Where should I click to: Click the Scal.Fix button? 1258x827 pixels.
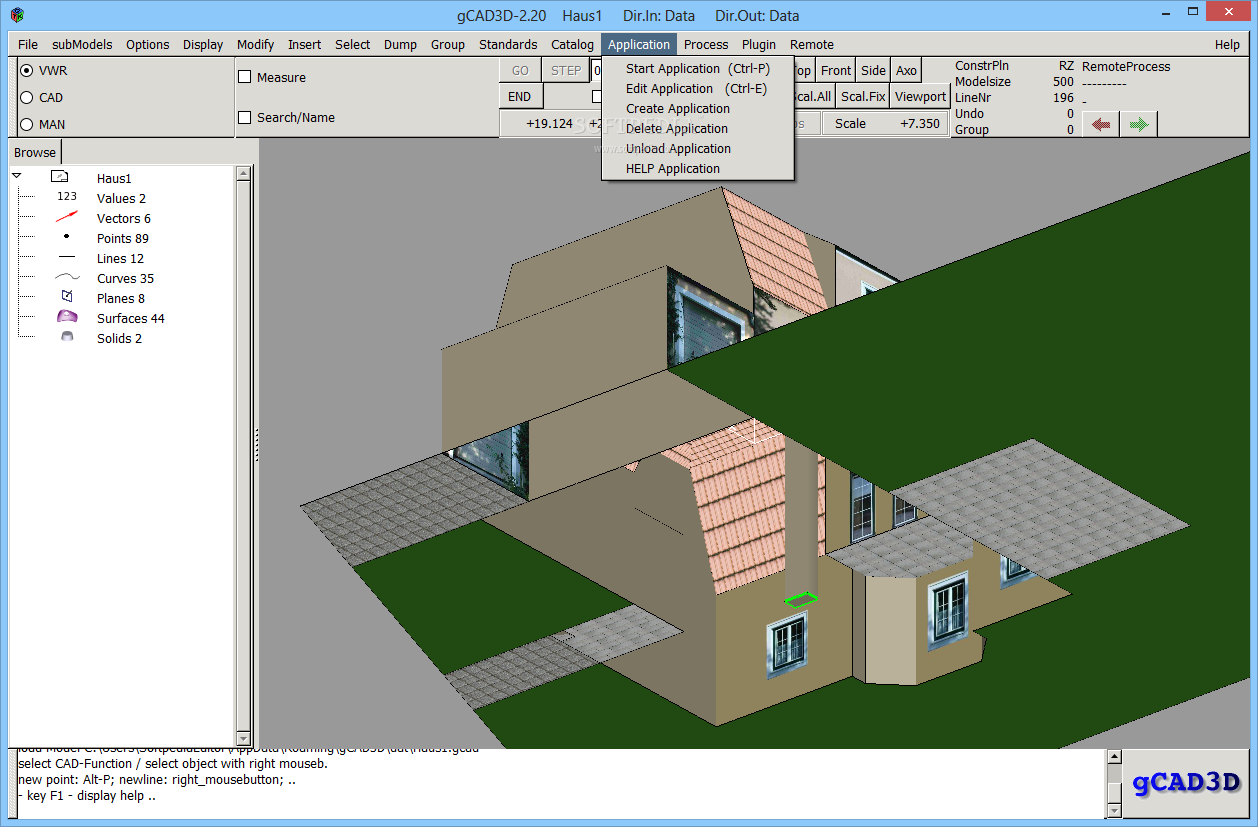(x=862, y=96)
